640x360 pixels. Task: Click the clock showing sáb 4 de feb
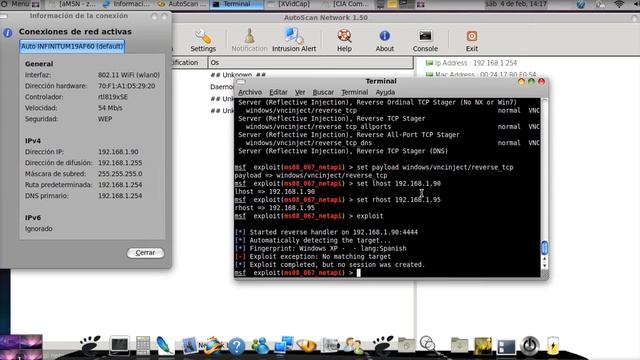[x=516, y=4]
